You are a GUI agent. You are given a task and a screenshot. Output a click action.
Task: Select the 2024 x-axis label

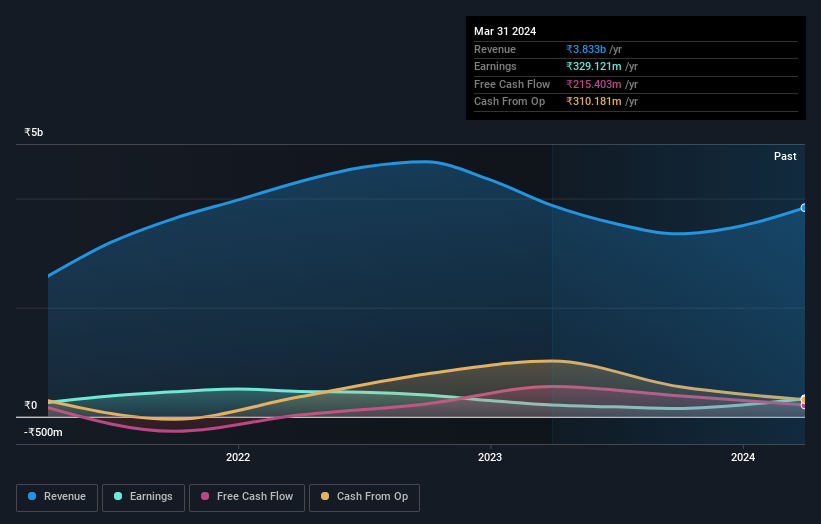[742, 458]
